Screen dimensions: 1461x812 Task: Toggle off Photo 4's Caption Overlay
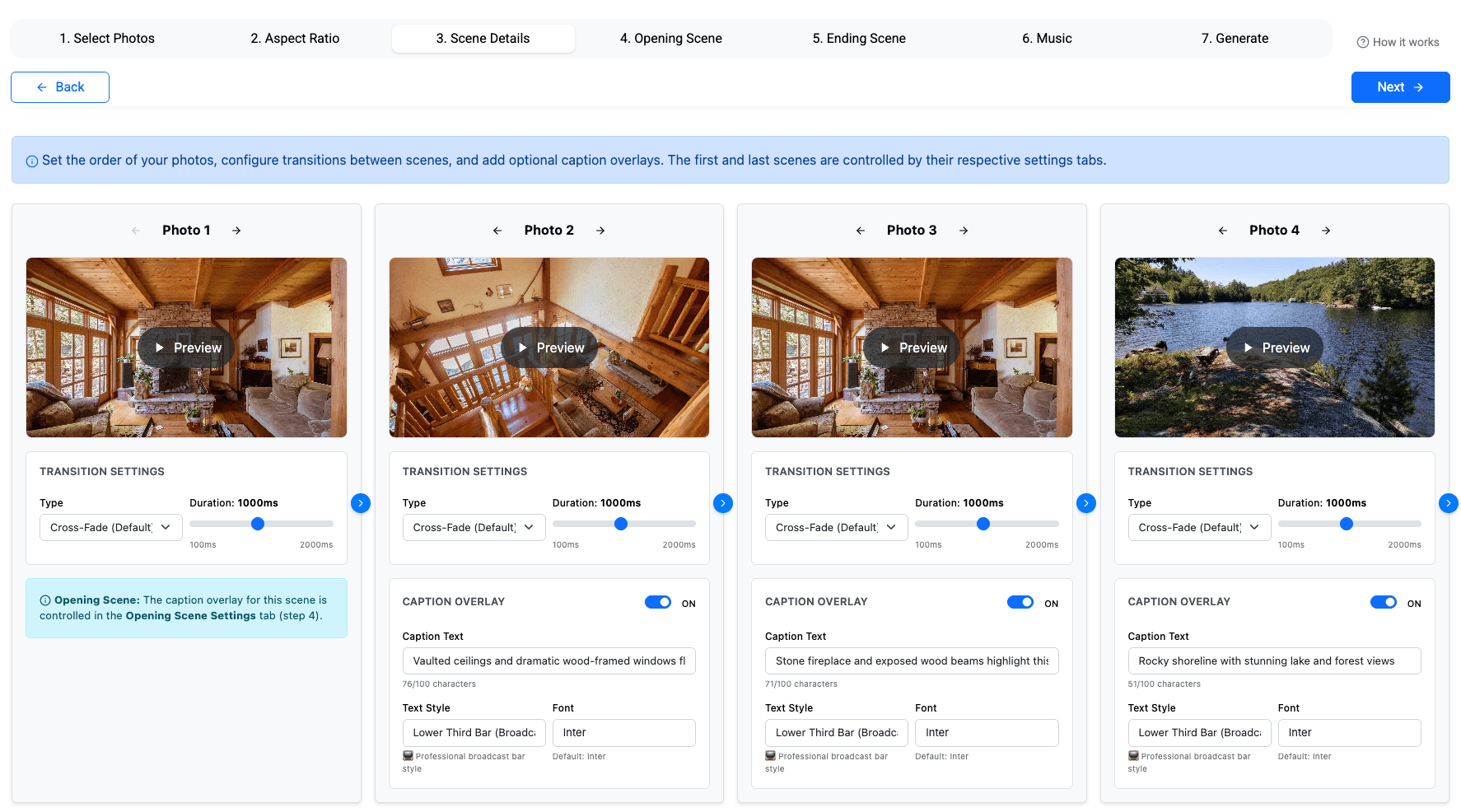(1383, 602)
